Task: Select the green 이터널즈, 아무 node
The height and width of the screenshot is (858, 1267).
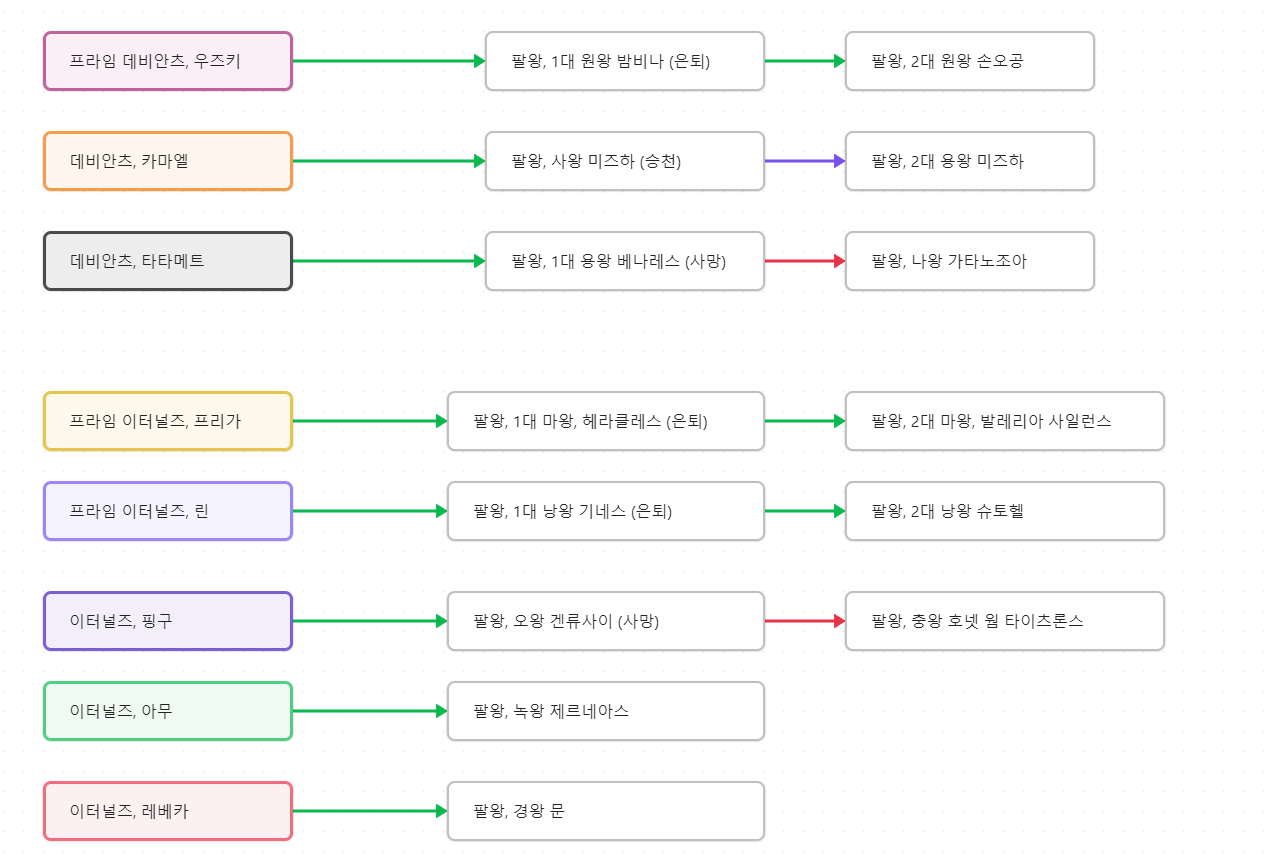Action: coord(168,711)
